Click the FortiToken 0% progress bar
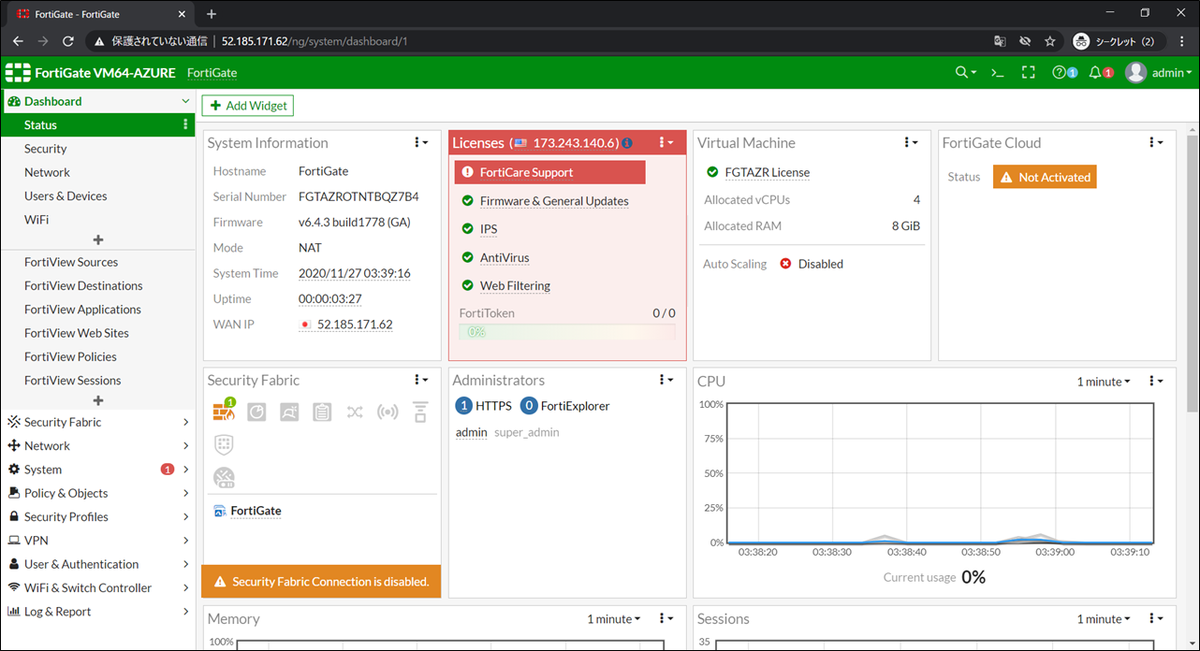 coord(567,332)
